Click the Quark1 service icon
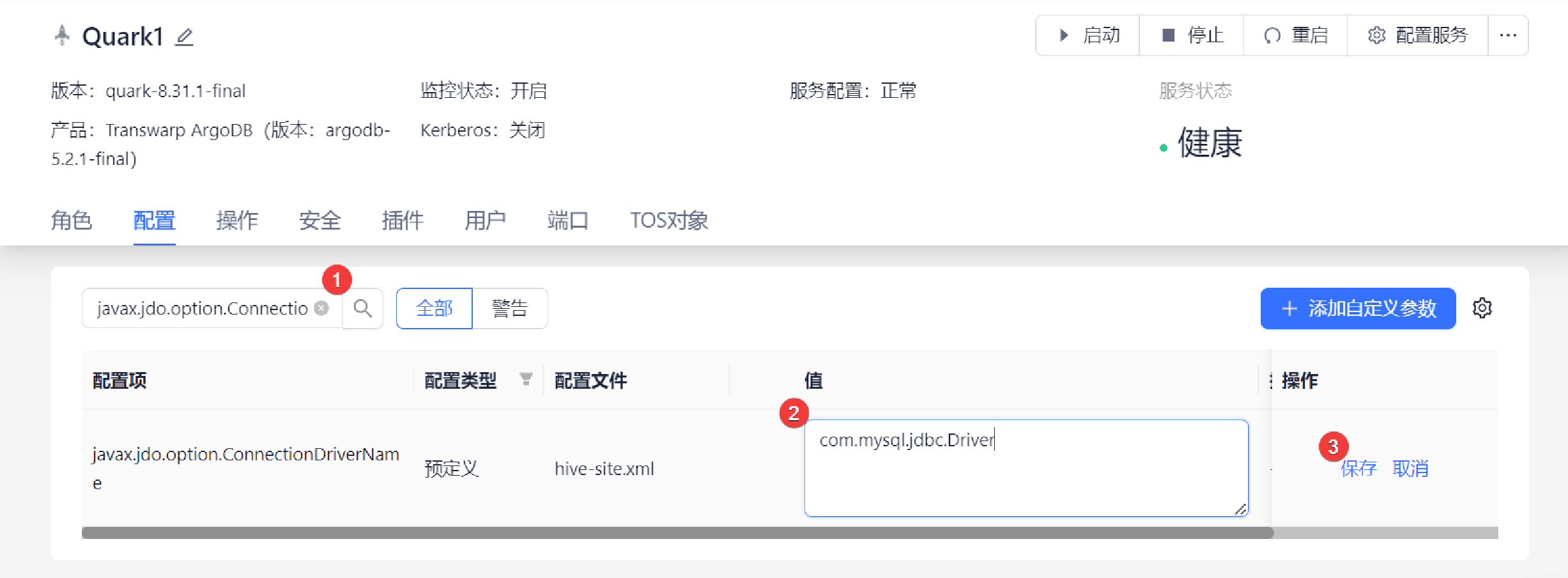This screenshot has height=578, width=1568. click(x=62, y=35)
